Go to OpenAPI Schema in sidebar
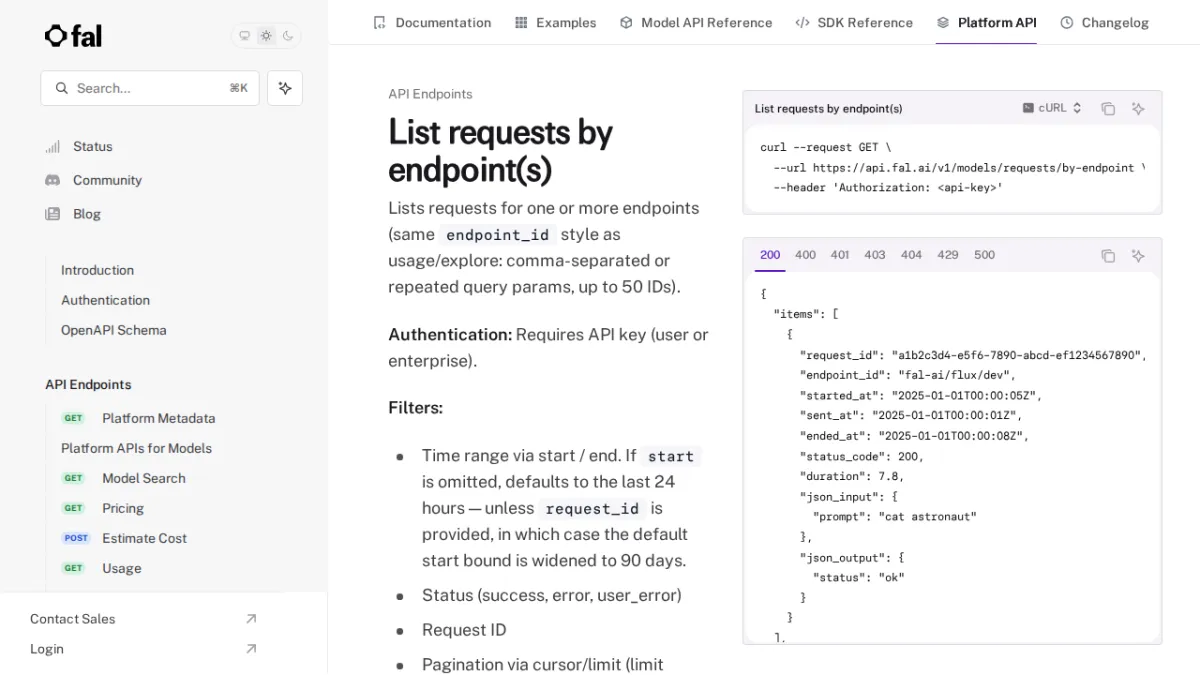This screenshot has width=1200, height=675. coord(113,330)
